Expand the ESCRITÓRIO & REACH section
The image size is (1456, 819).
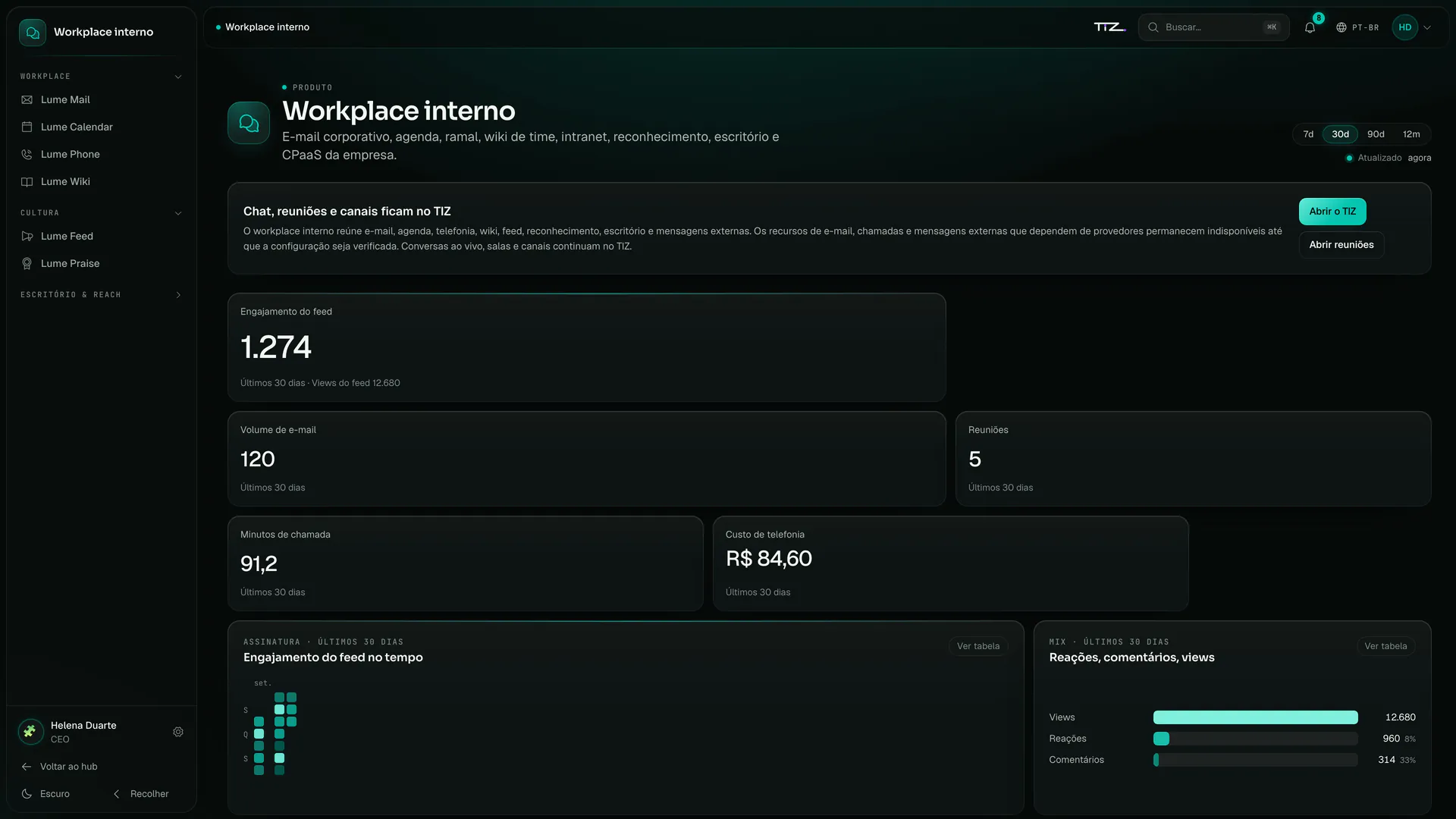(102, 295)
